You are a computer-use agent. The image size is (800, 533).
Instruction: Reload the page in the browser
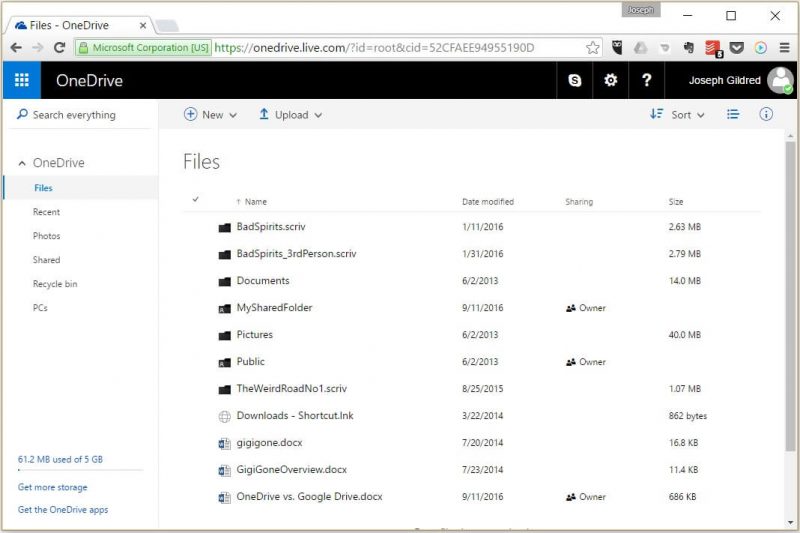tap(60, 47)
